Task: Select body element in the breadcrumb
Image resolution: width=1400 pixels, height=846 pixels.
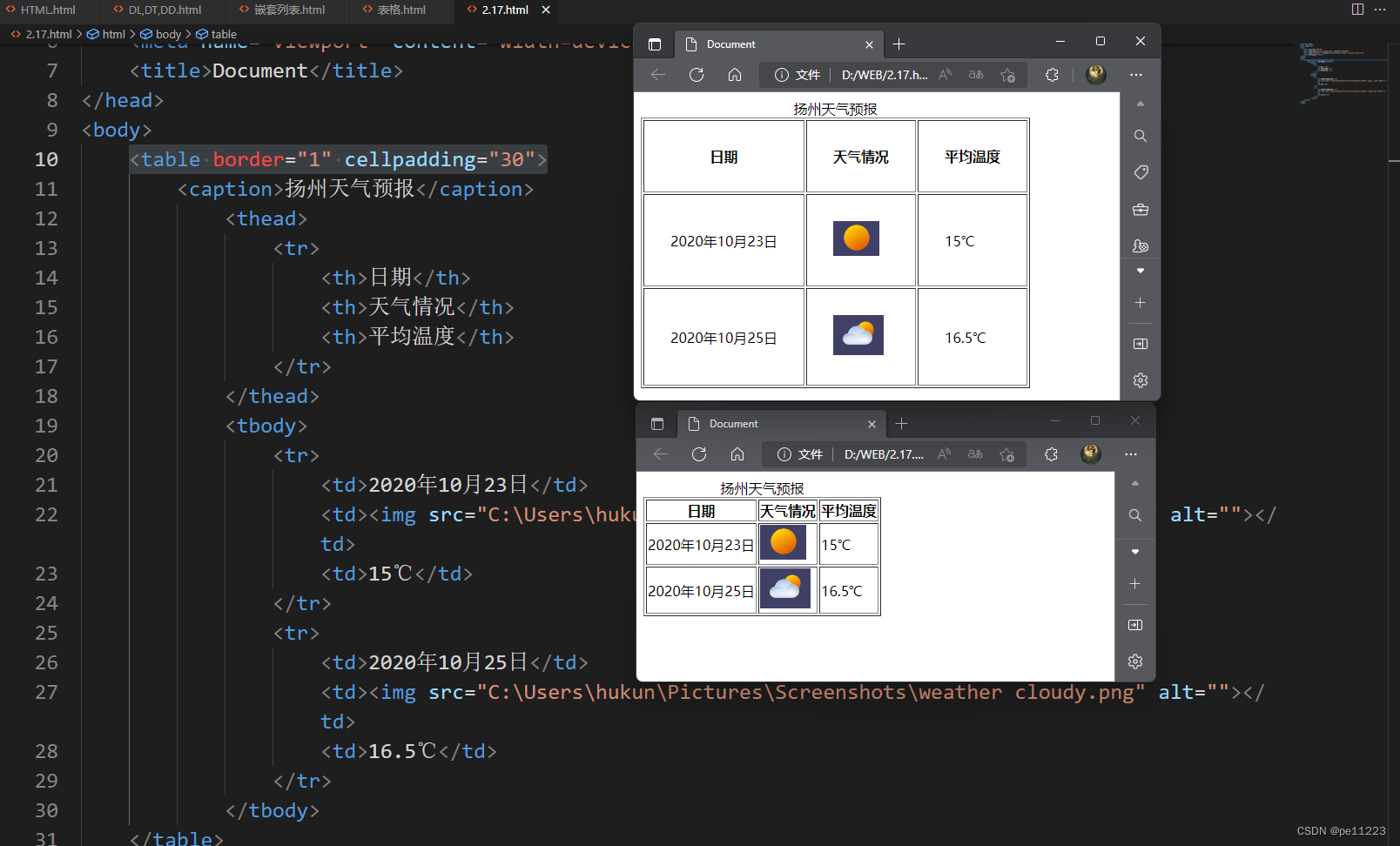Action: tap(161, 34)
